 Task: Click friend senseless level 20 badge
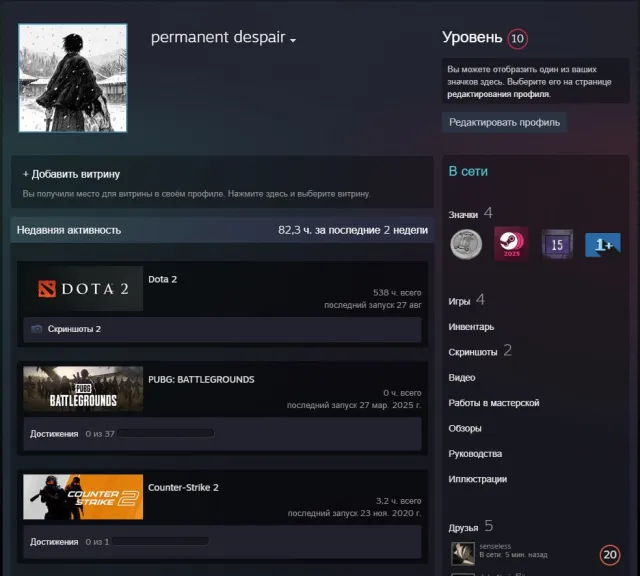point(610,554)
